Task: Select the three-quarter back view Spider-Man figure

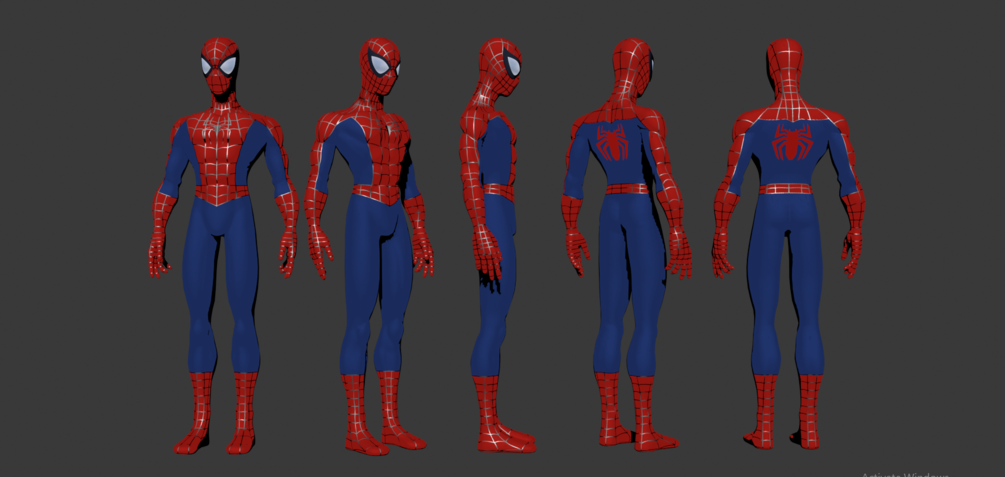Action: [x=627, y=246]
